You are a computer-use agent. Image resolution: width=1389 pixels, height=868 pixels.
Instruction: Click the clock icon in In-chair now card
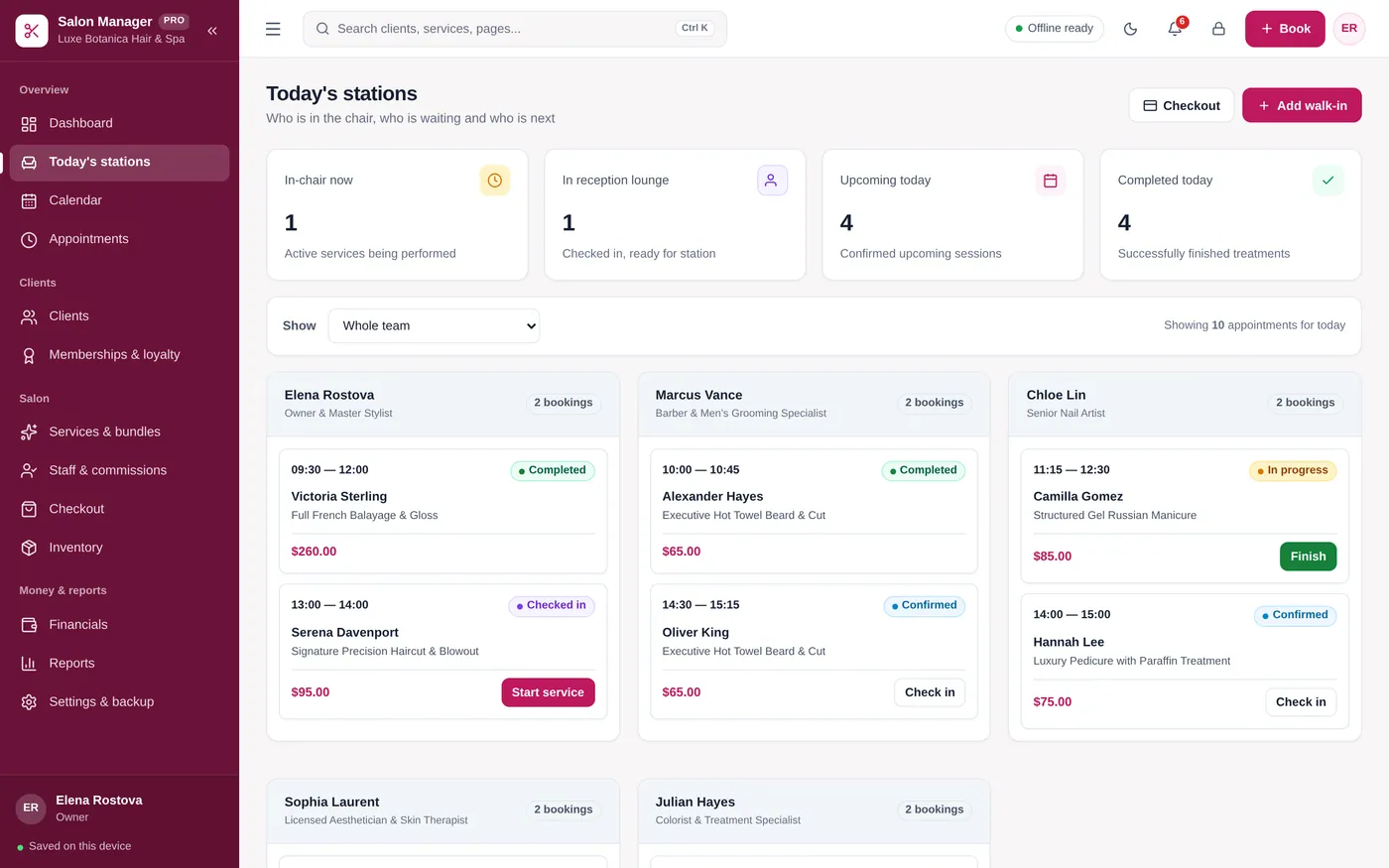pos(494,181)
